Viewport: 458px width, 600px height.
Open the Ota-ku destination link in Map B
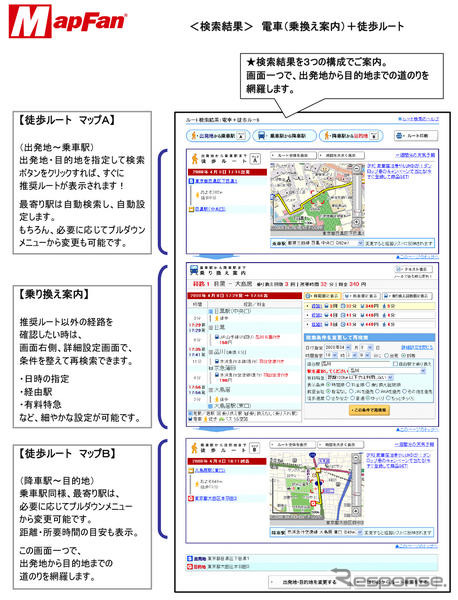(216, 498)
